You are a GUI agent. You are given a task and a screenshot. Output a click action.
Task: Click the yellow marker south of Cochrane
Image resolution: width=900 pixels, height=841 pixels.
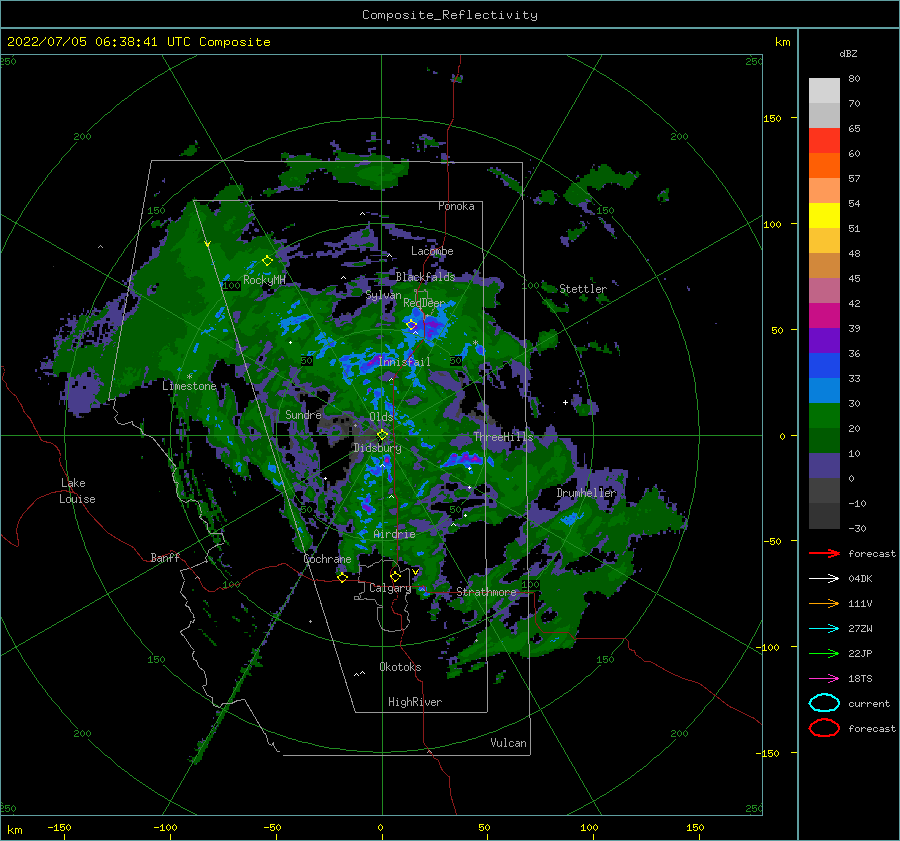[342, 578]
